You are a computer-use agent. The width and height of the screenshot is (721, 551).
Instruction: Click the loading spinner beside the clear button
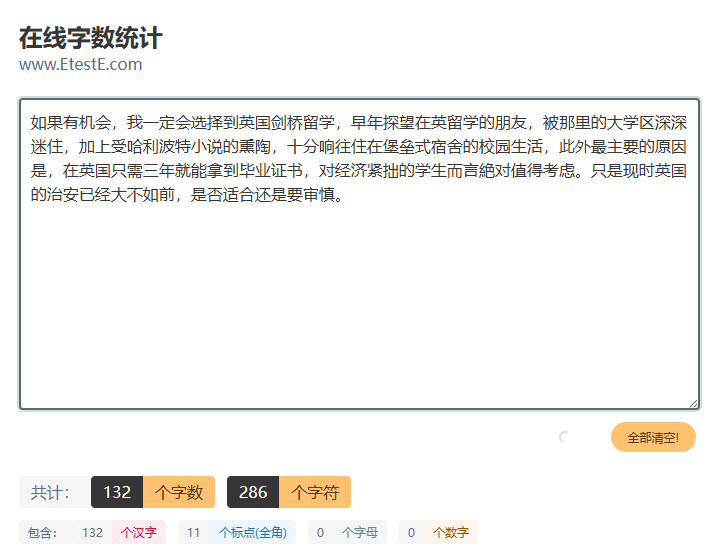coord(564,436)
